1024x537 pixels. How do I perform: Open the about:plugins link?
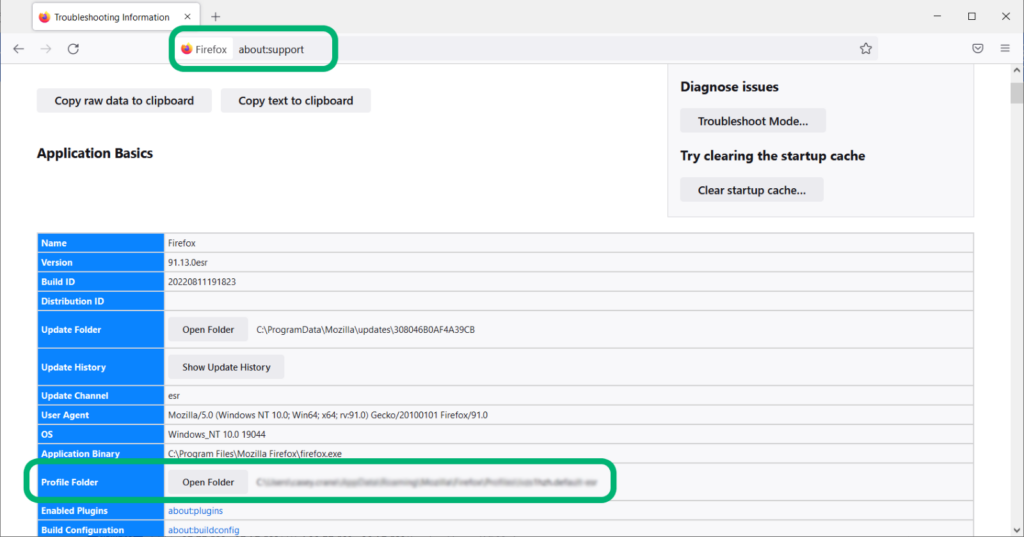point(195,511)
